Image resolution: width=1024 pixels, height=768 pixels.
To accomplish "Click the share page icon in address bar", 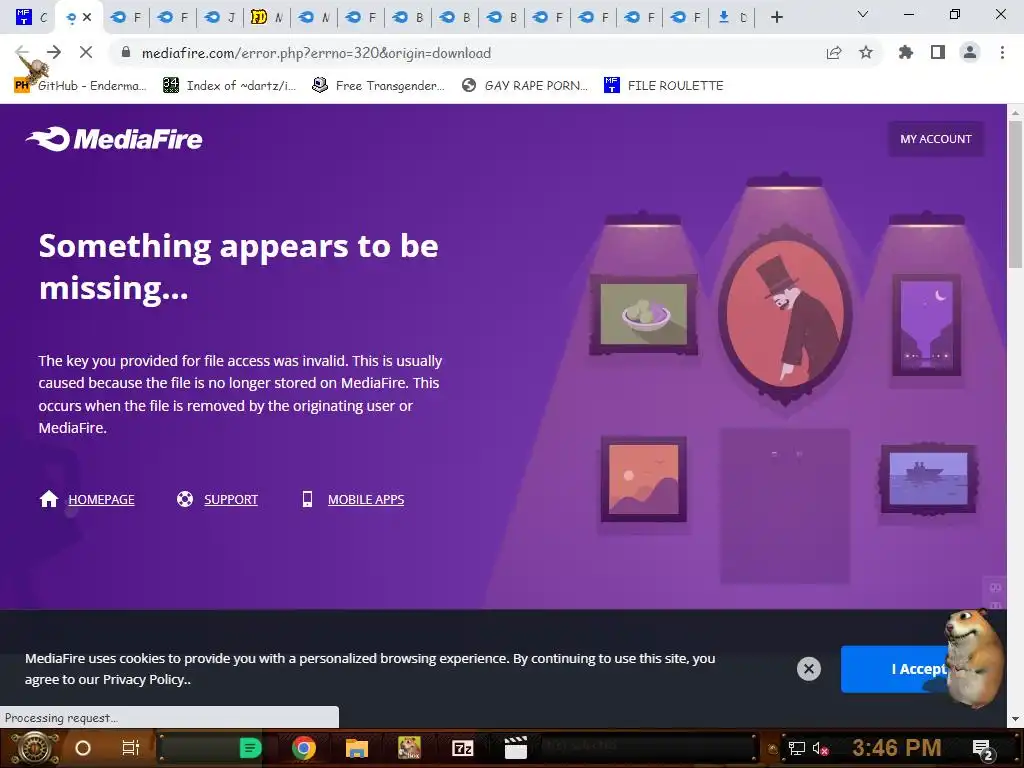I will click(833, 53).
